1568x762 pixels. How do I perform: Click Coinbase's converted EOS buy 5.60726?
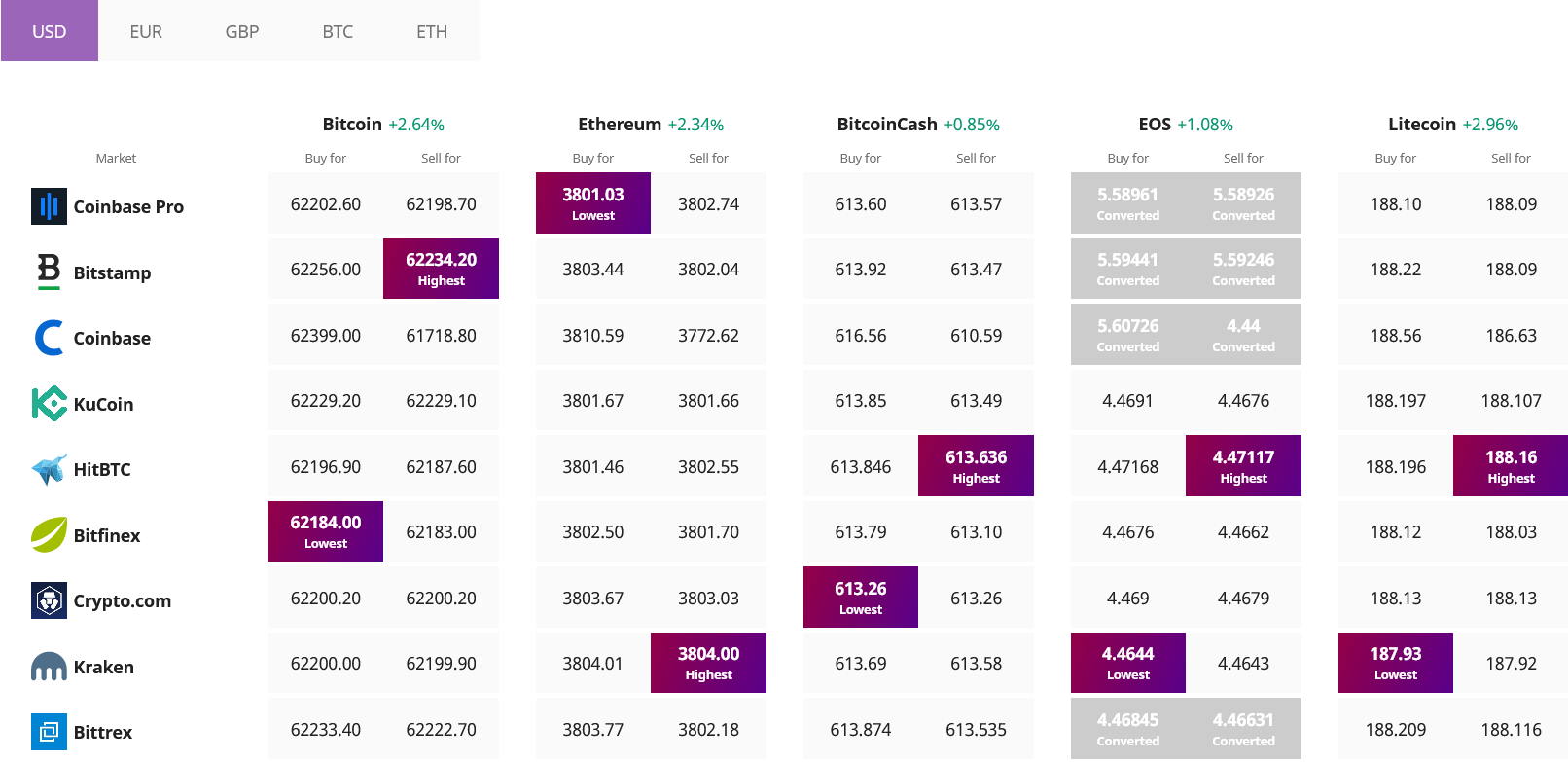1128,335
